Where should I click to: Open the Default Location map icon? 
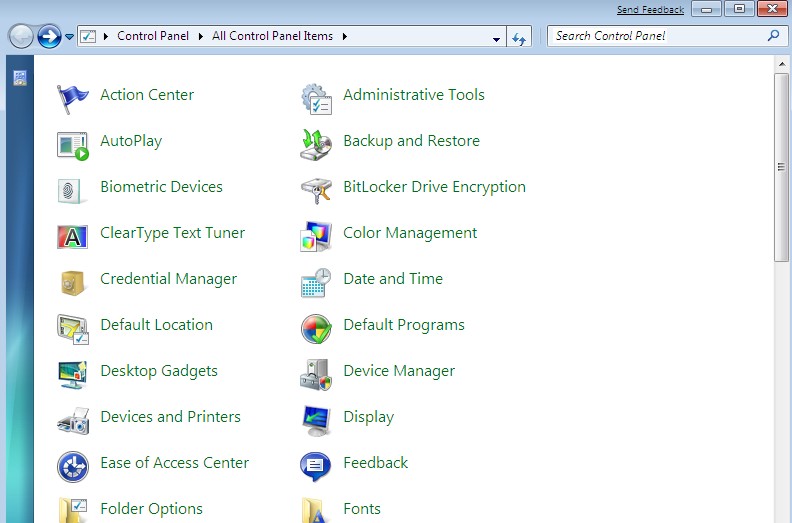click(73, 329)
